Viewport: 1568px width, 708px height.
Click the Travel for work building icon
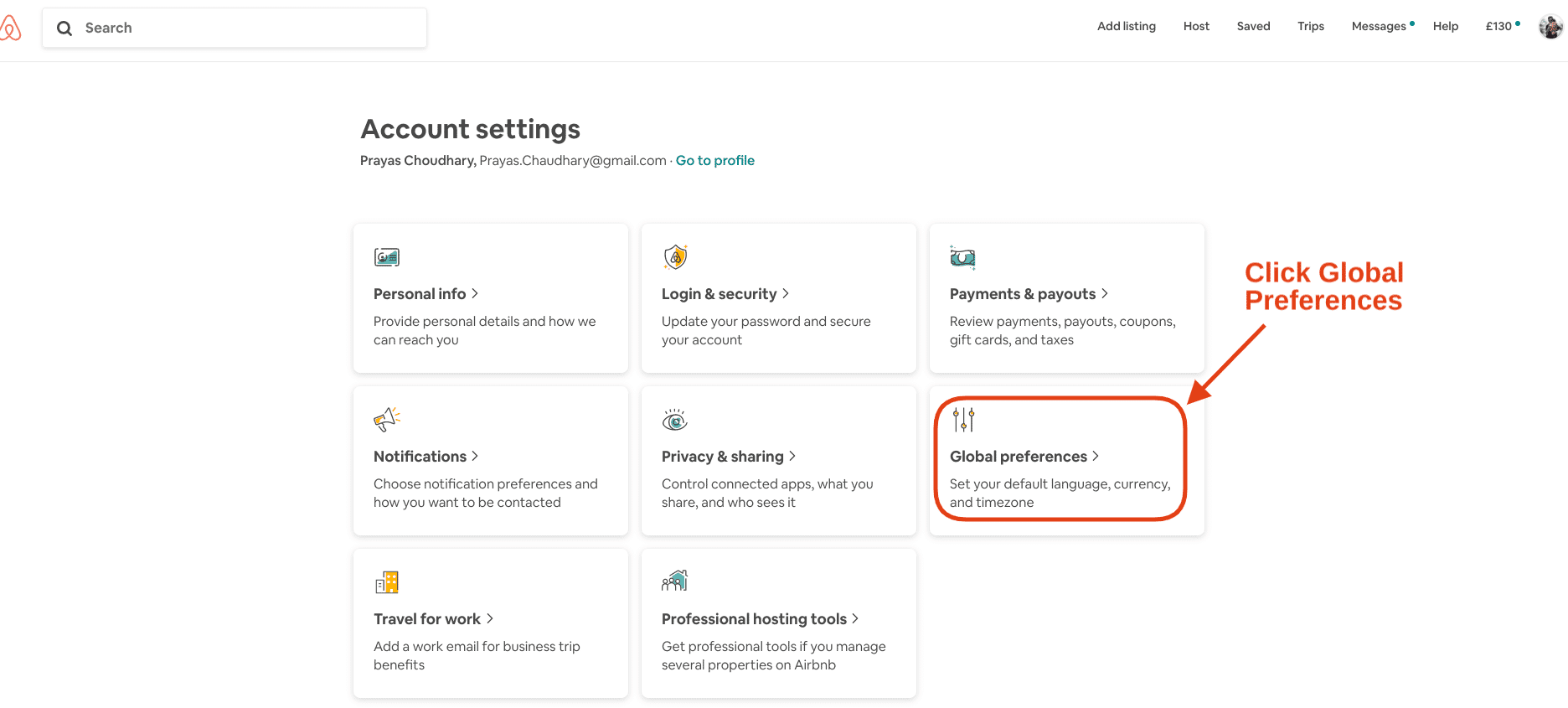387,582
